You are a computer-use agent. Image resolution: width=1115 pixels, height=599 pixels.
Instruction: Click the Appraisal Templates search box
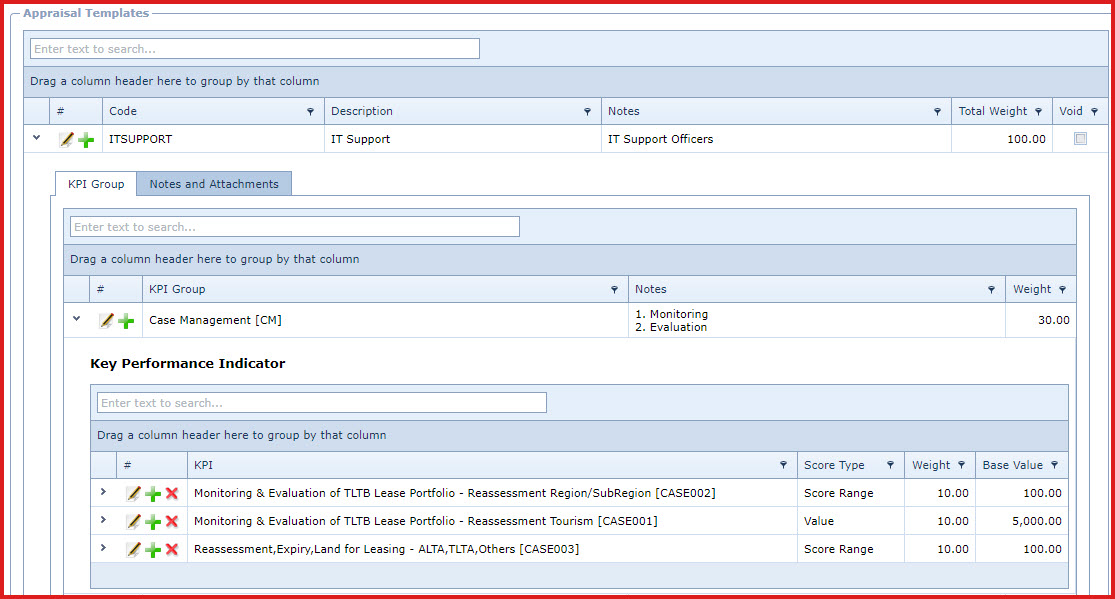coord(255,49)
